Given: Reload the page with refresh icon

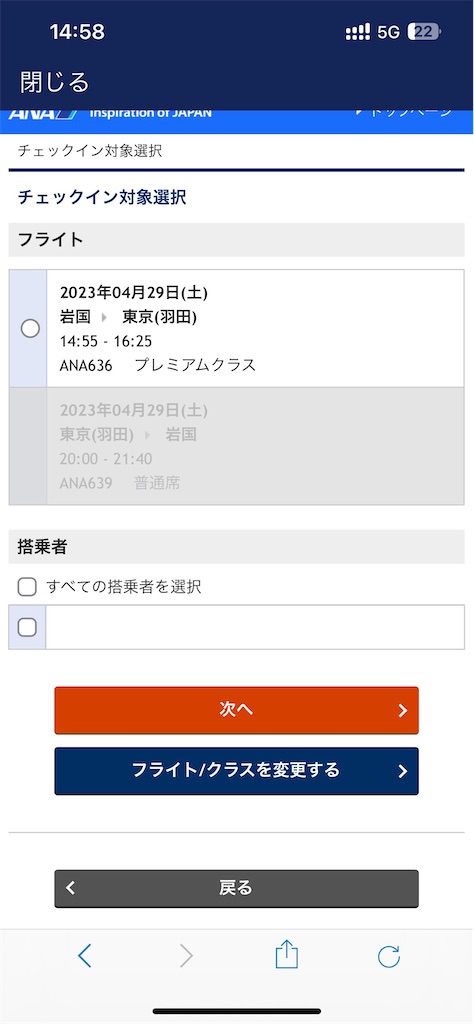Looking at the screenshot, I should point(389,956).
